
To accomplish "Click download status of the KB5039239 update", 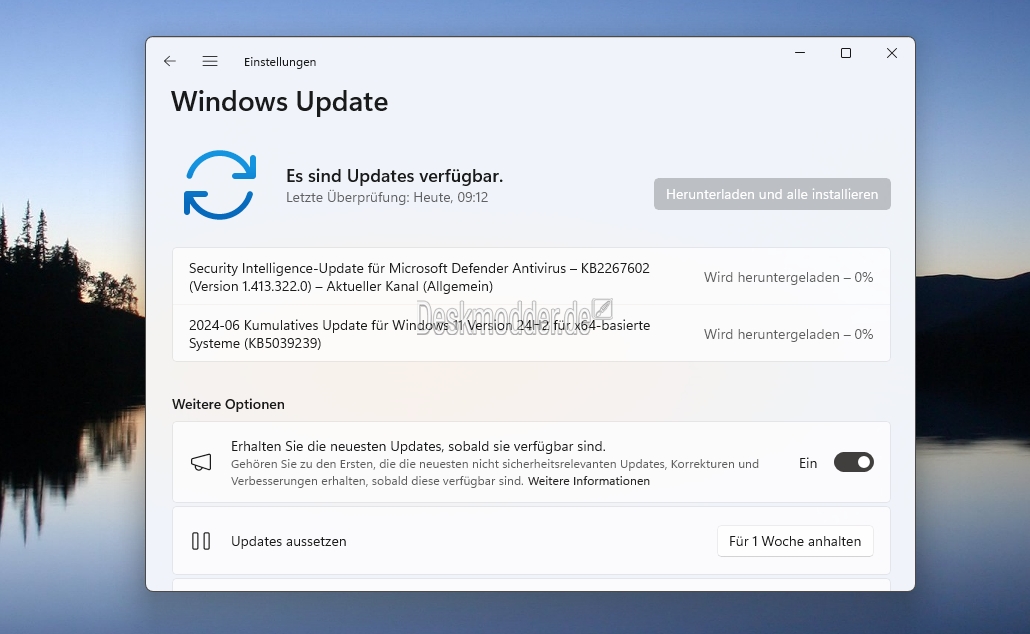I will 788,334.
